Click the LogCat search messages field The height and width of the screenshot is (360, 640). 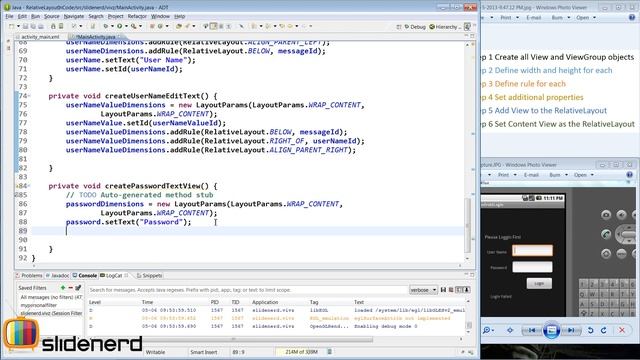(x=247, y=290)
